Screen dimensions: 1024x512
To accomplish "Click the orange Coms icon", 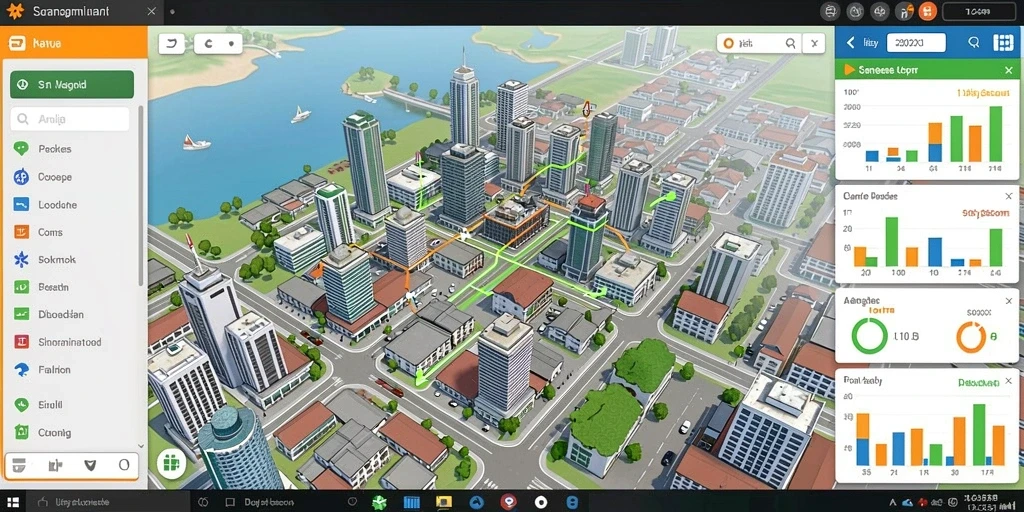I will [x=21, y=232].
